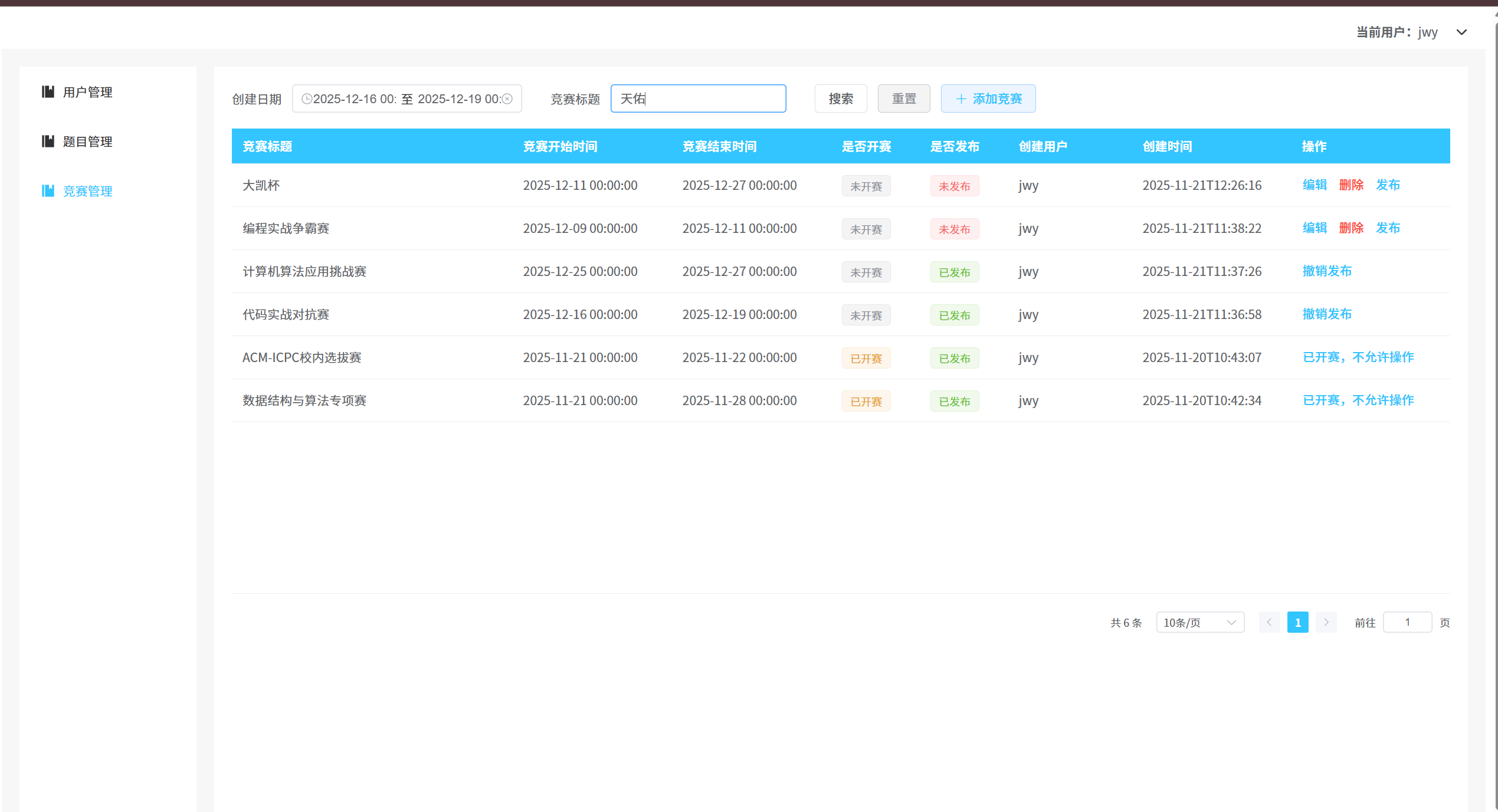1498x812 pixels.
Task: Open 题目管理 menu item
Action: [87, 142]
